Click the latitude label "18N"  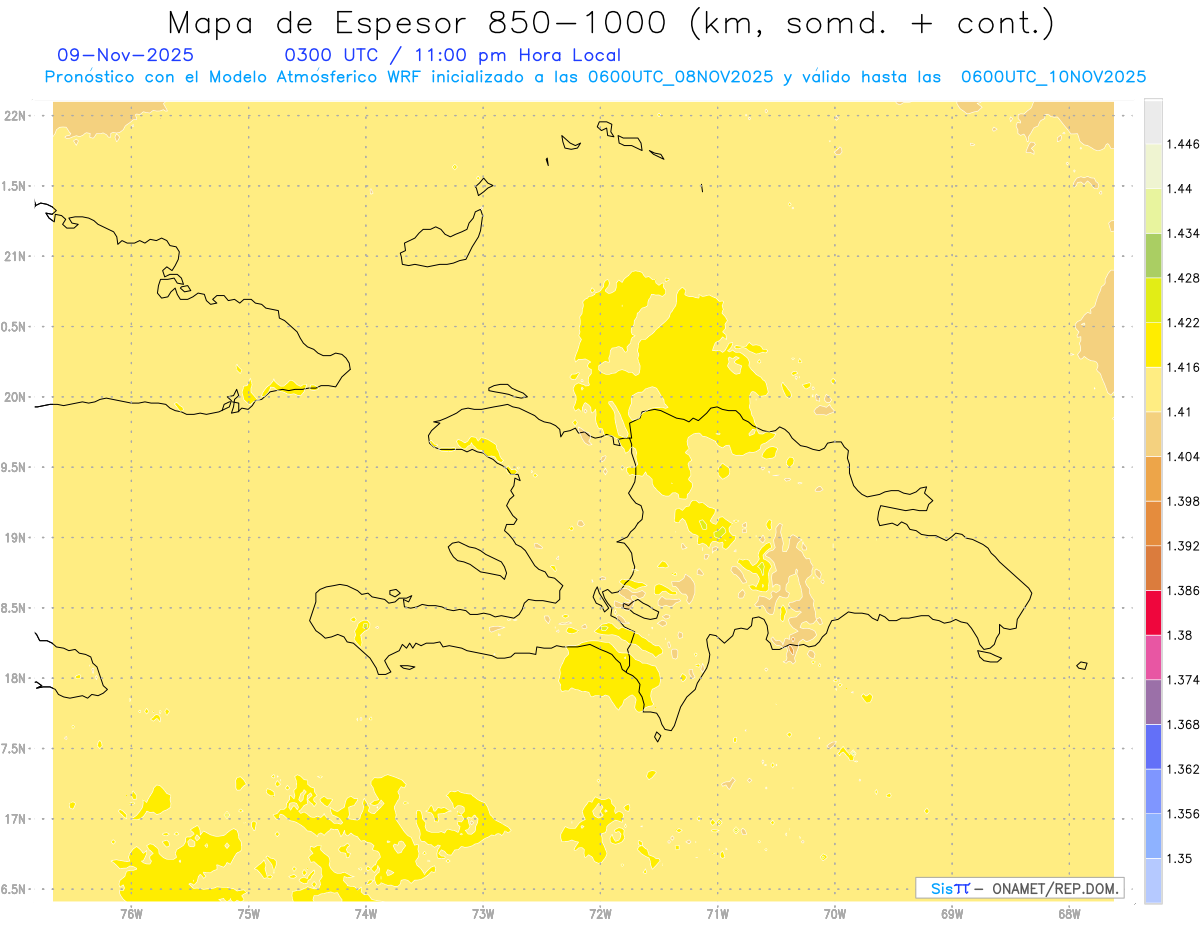(x=15, y=678)
